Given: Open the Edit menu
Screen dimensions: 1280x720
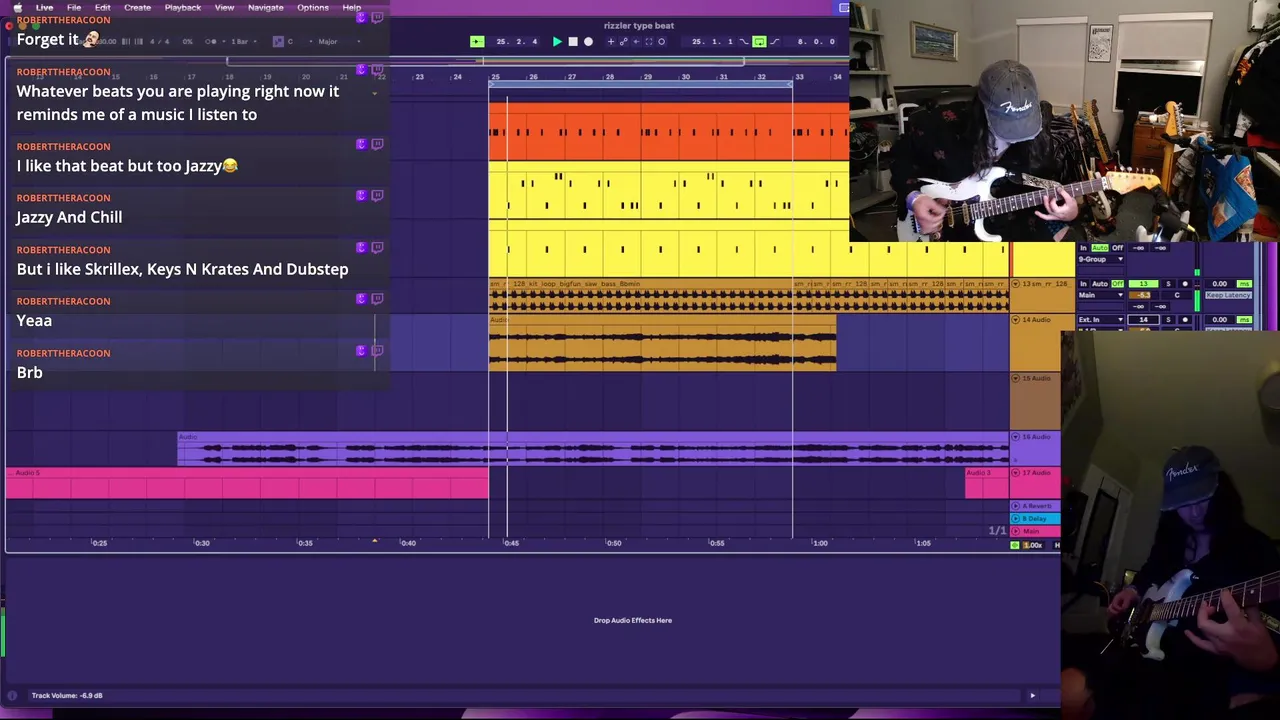Looking at the screenshot, I should (103, 7).
